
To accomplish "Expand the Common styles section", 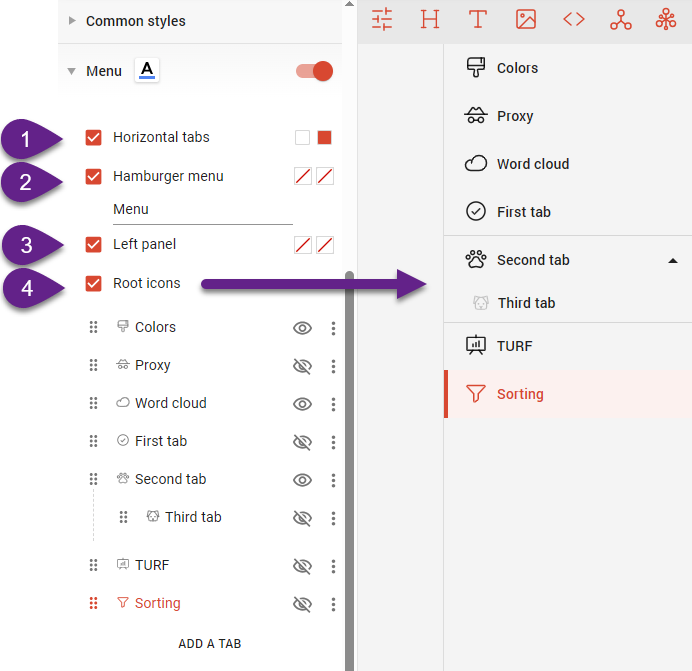I will 72,21.
